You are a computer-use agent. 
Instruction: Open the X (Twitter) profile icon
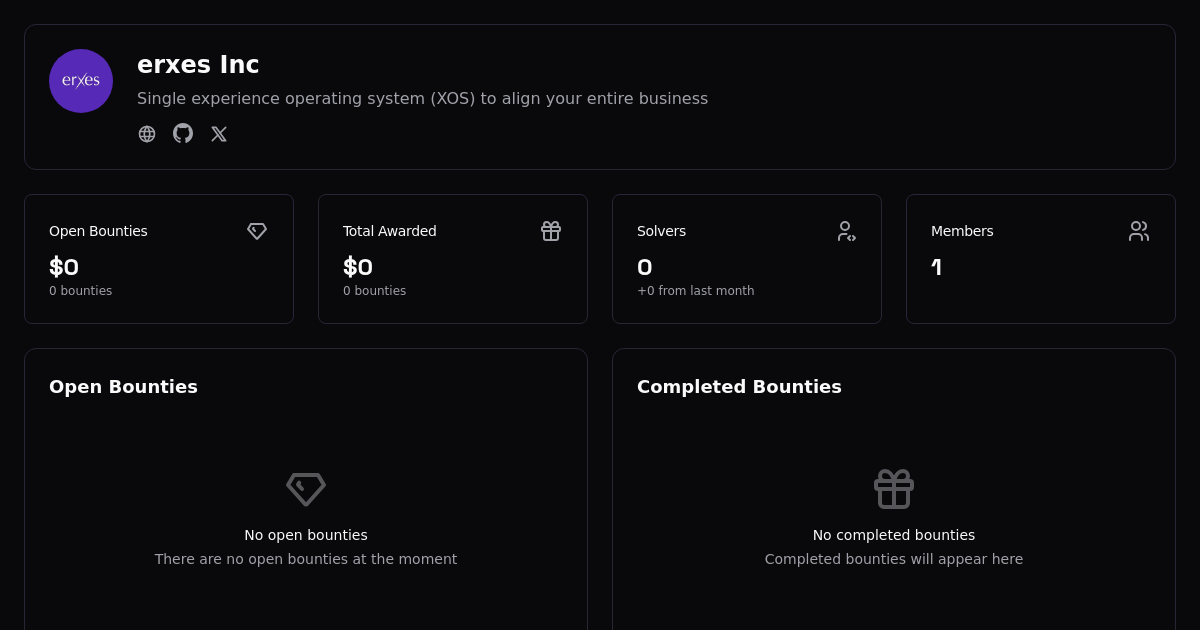tap(219, 133)
